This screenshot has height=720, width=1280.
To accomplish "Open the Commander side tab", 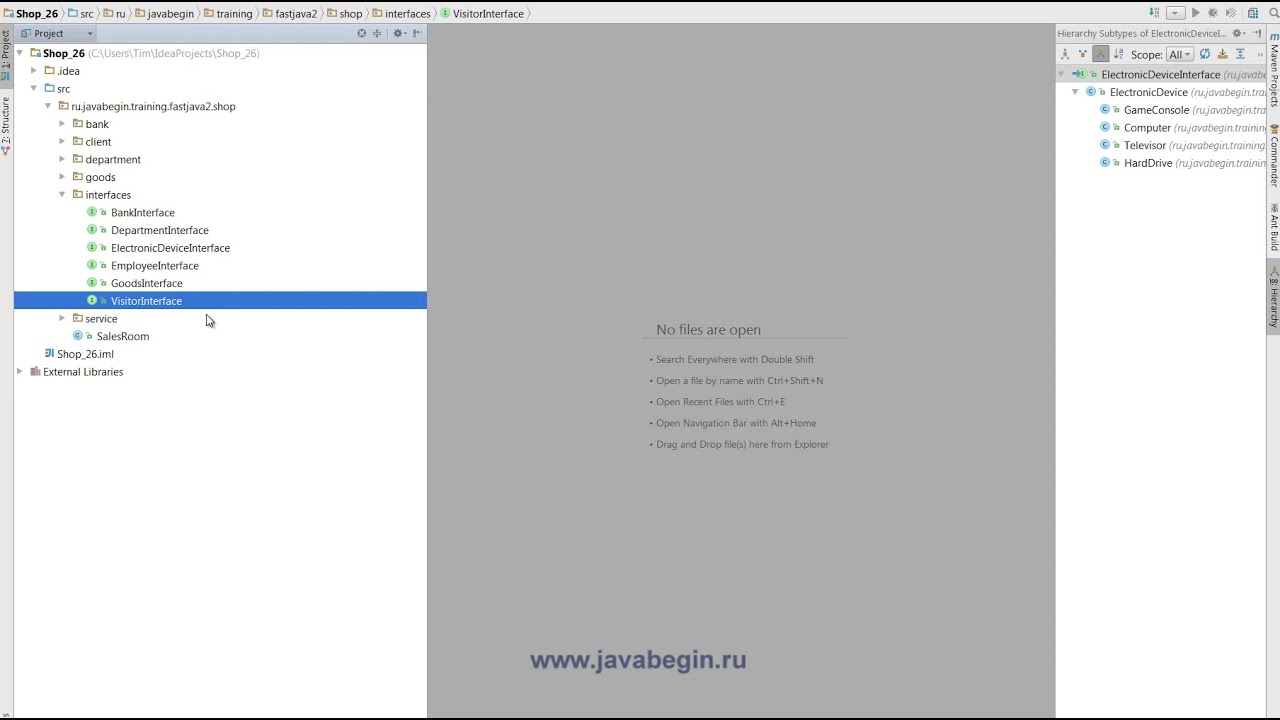I will click(1274, 156).
